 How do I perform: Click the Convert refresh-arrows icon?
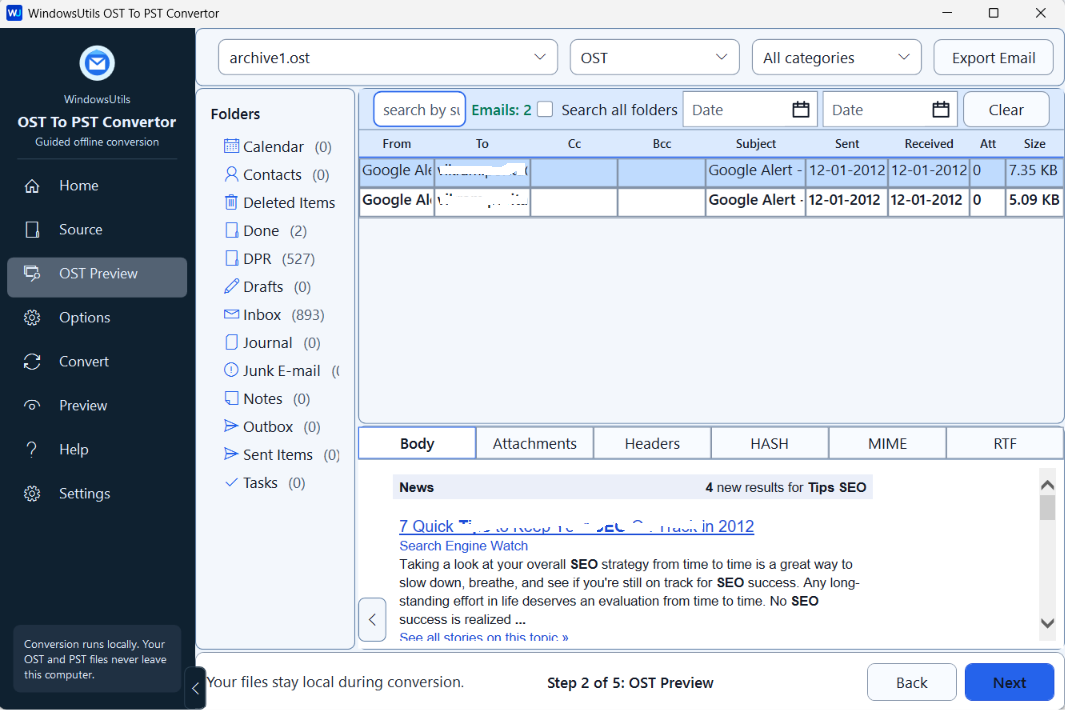(x=32, y=361)
